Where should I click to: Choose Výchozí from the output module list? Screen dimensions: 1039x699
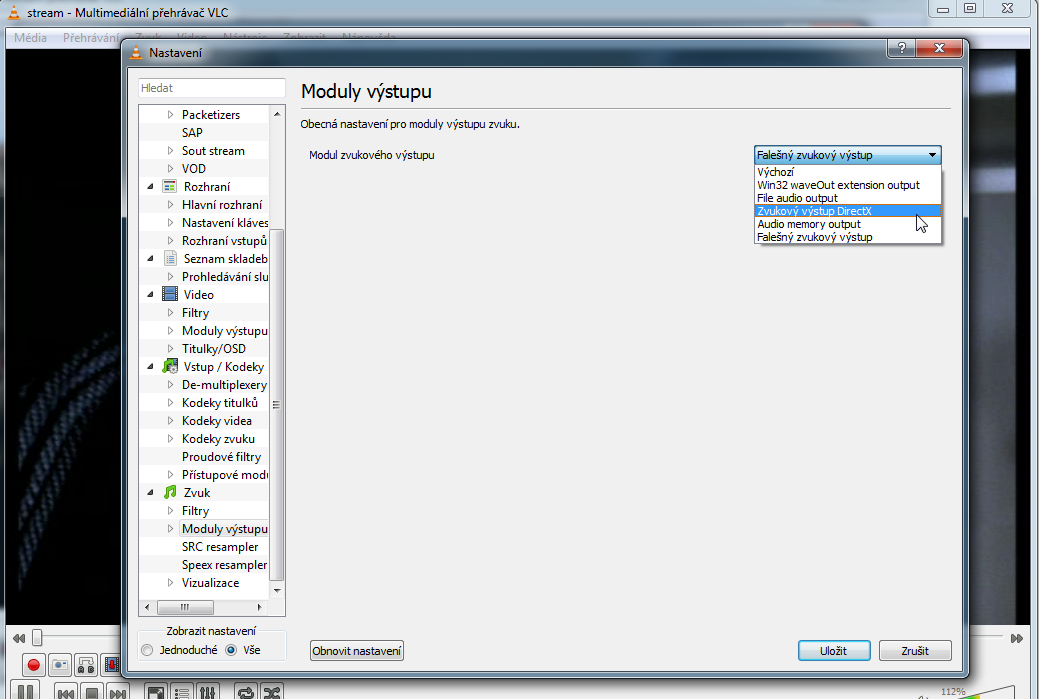(848, 172)
